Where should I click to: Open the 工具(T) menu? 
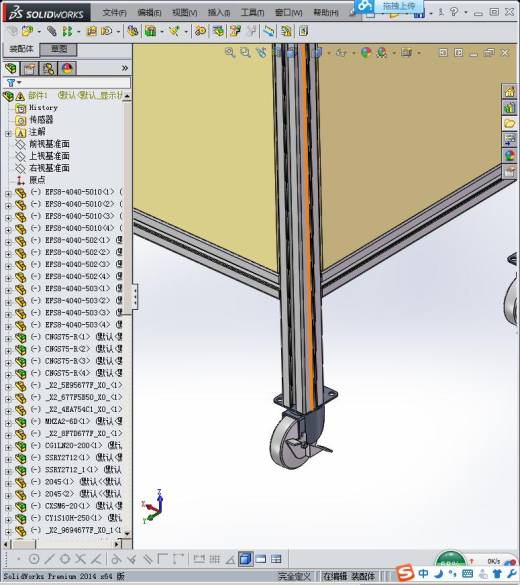(x=252, y=13)
